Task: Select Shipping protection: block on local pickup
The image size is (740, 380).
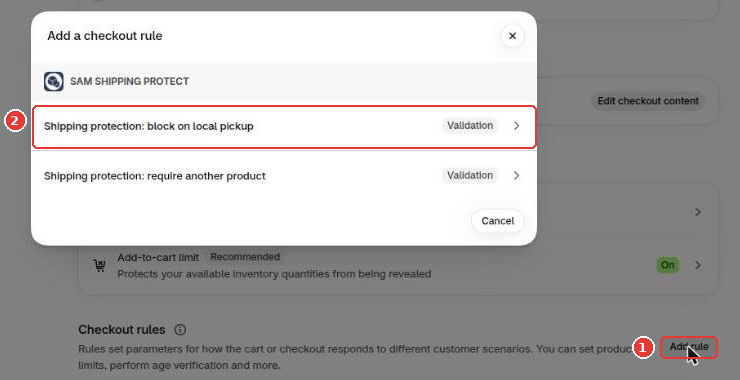Action: tap(284, 127)
